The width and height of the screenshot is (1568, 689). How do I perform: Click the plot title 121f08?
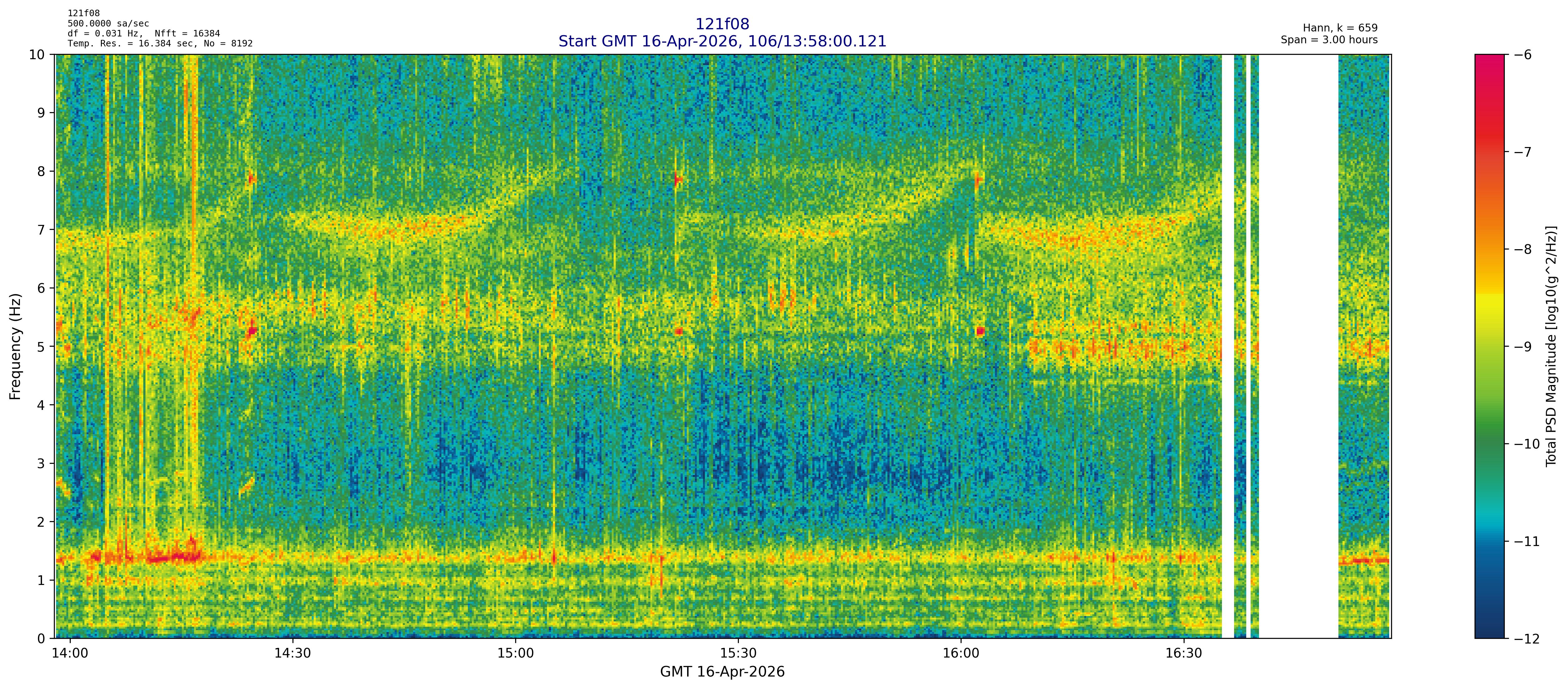(x=722, y=24)
